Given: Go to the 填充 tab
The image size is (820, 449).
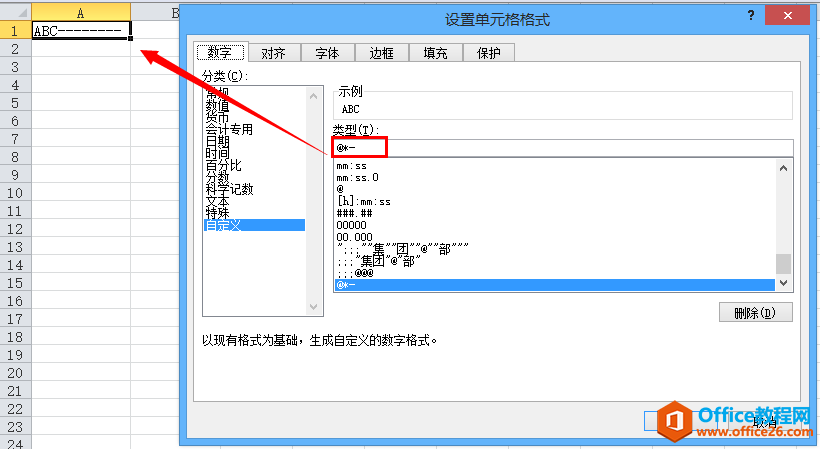Looking at the screenshot, I should click(x=436, y=53).
